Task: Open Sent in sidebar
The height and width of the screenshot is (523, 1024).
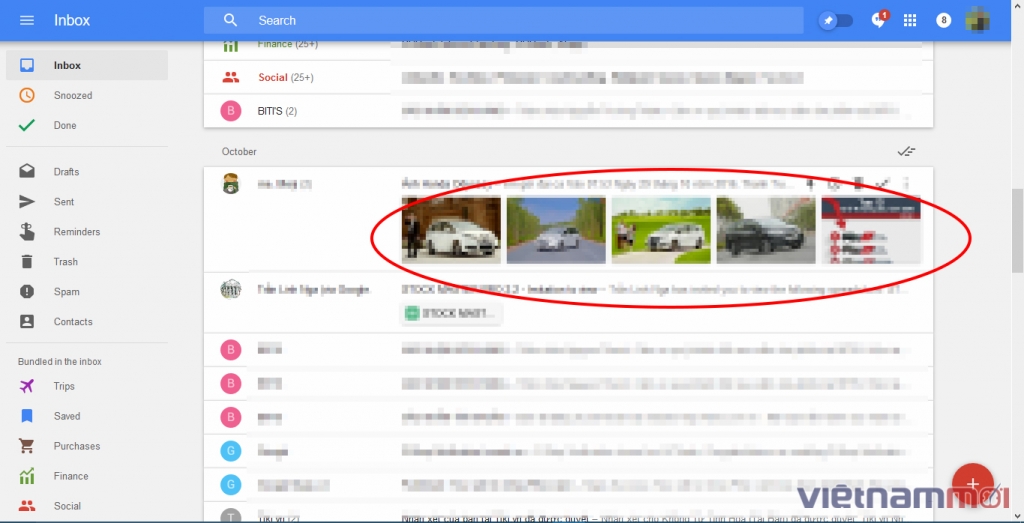Action: pos(87,202)
